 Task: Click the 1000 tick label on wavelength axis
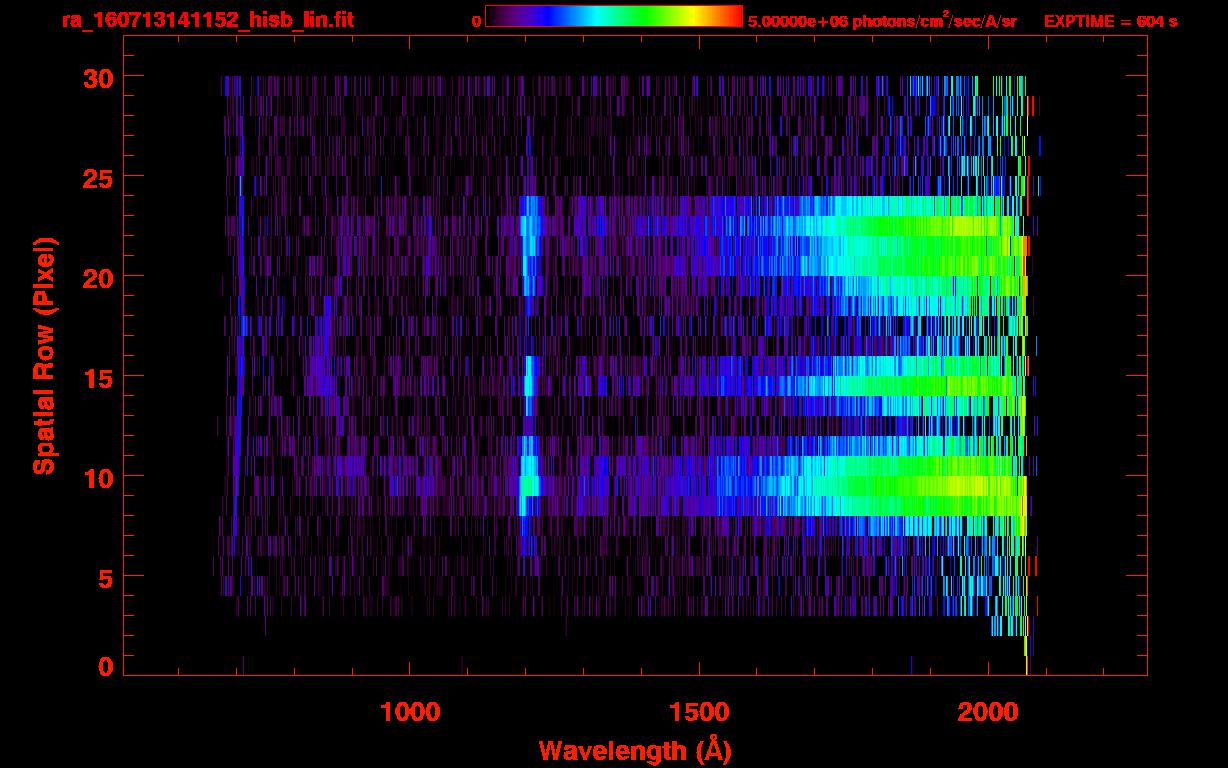410,712
